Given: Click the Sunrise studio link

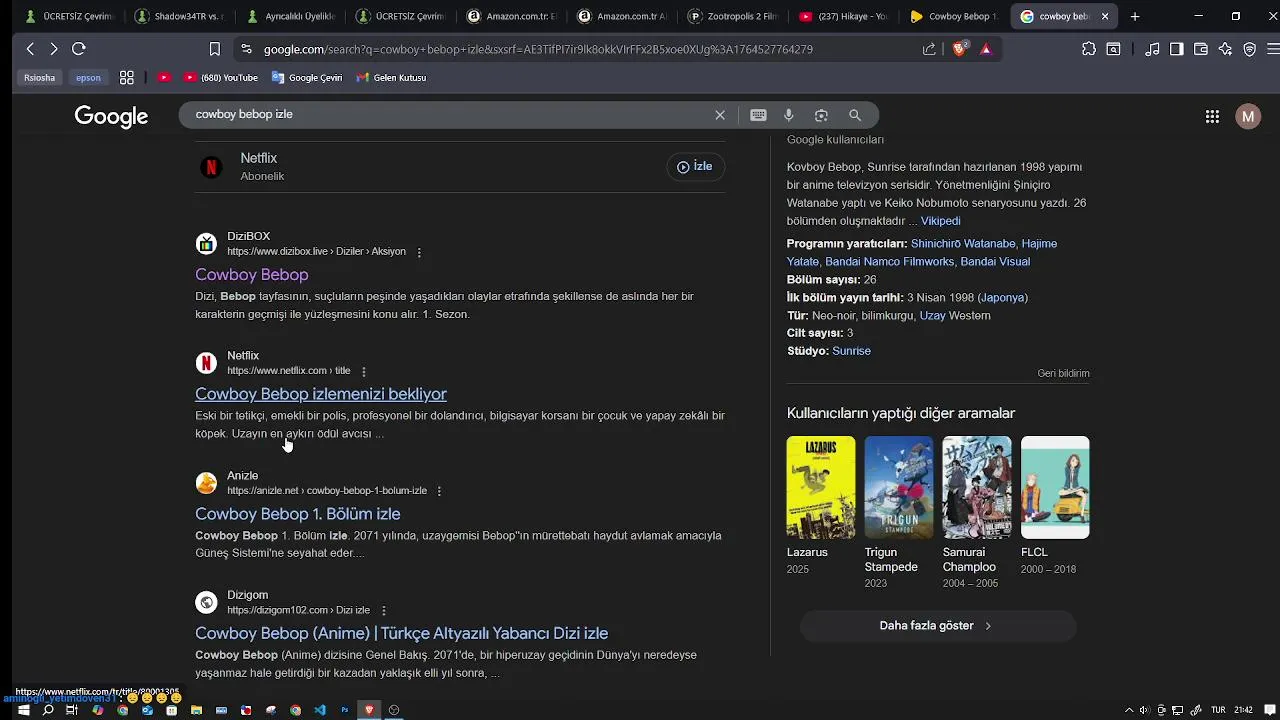Looking at the screenshot, I should pyautogui.click(x=851, y=351).
